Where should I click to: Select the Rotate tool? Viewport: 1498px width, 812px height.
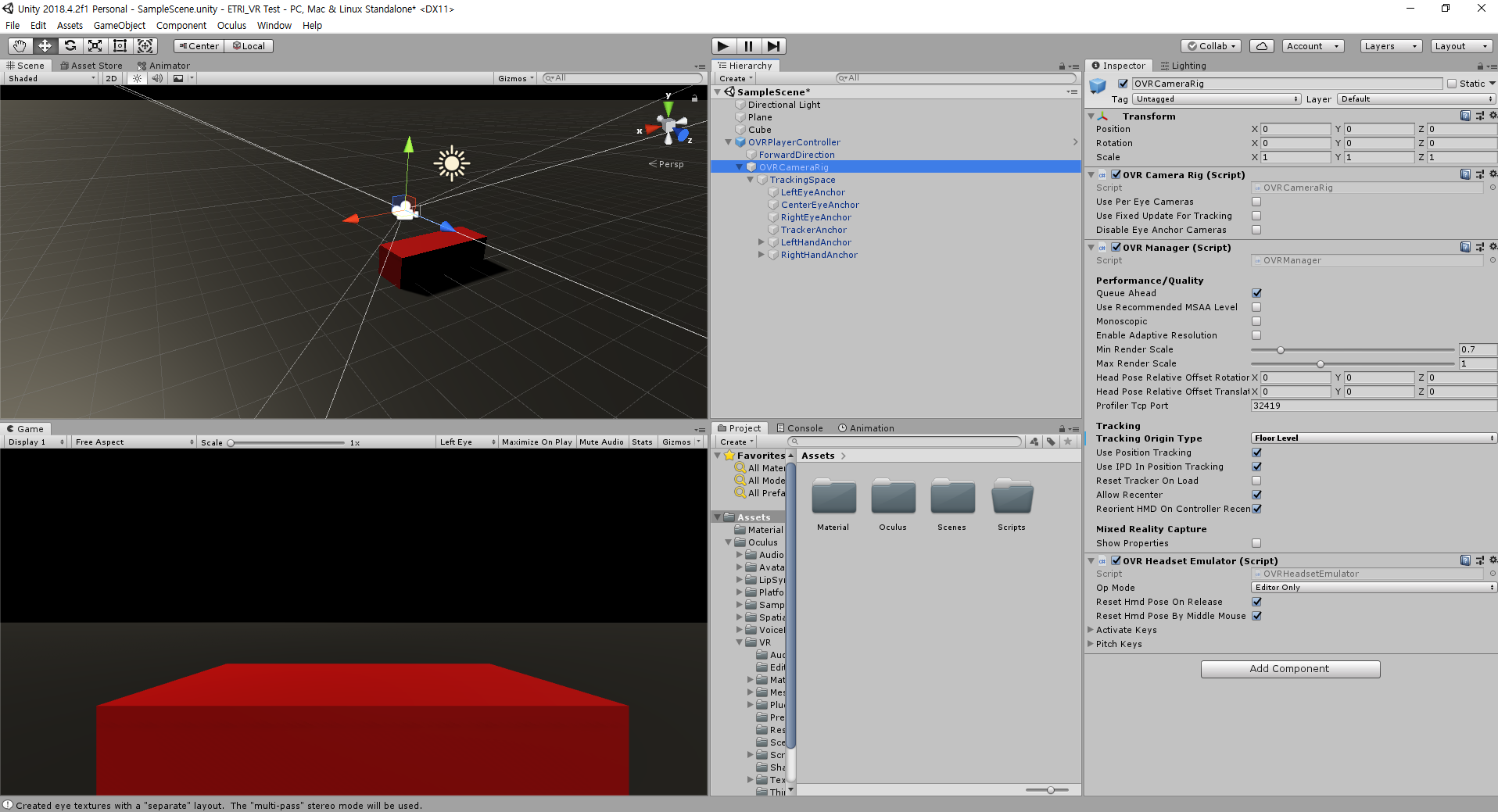[70, 46]
